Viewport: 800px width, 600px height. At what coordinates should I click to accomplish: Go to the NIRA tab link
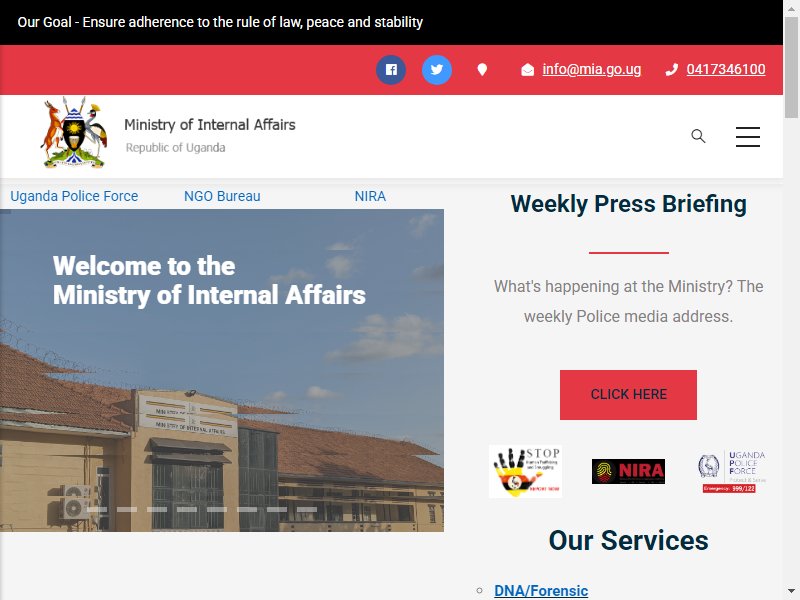[x=370, y=196]
